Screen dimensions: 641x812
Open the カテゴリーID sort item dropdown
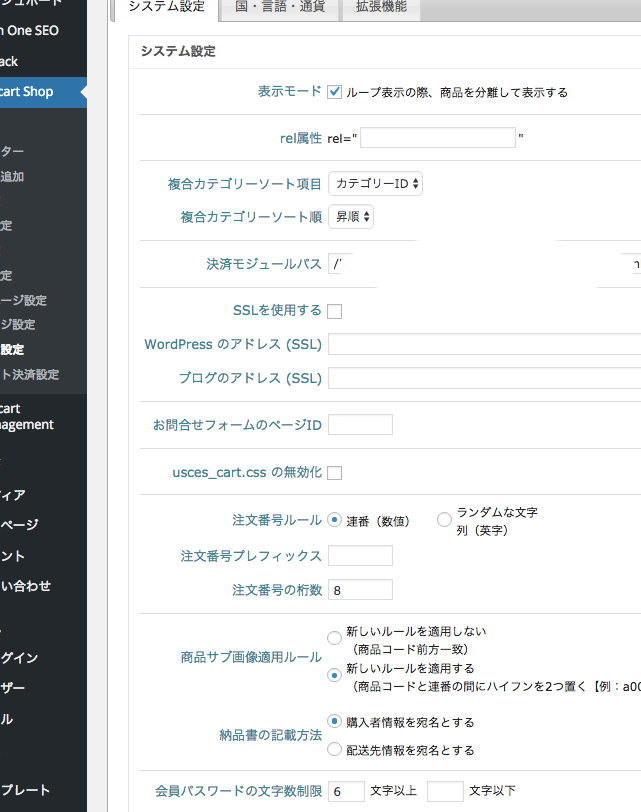[375, 184]
